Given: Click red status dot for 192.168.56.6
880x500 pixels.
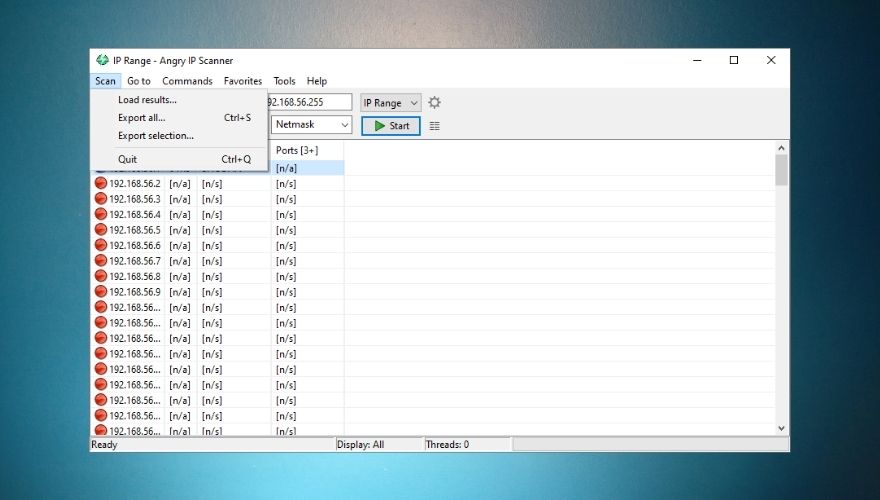Looking at the screenshot, I should click(x=100, y=245).
